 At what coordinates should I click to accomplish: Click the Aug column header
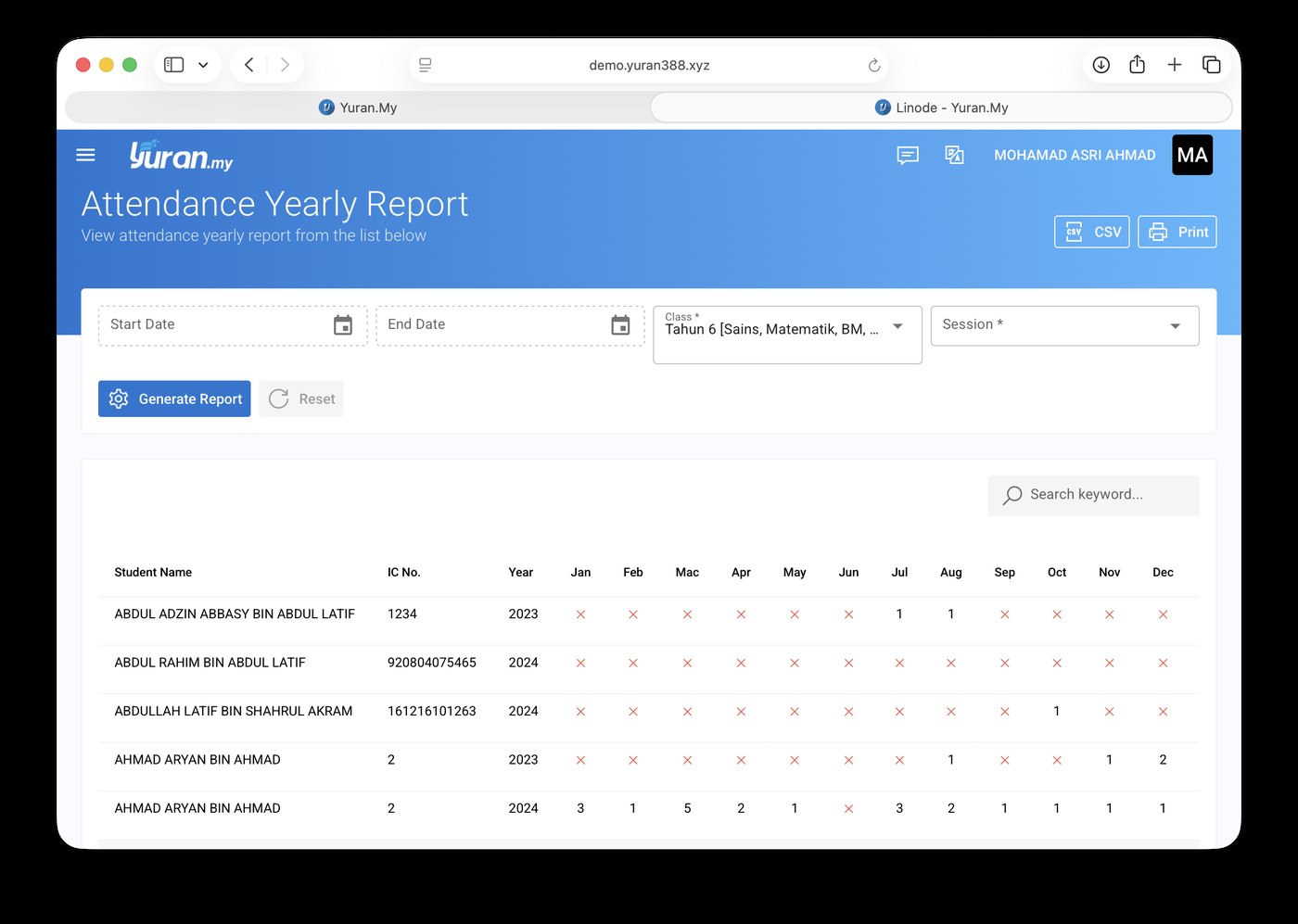[950, 572]
